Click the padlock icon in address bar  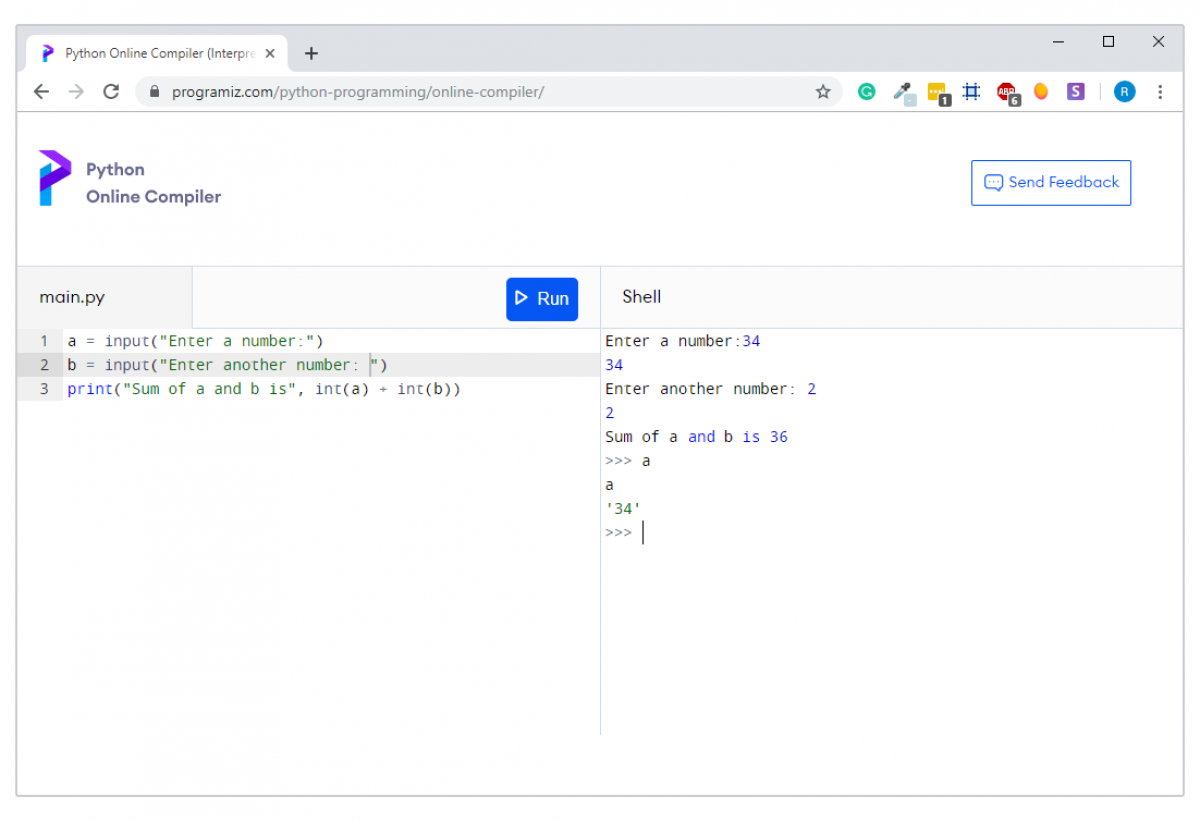153,91
